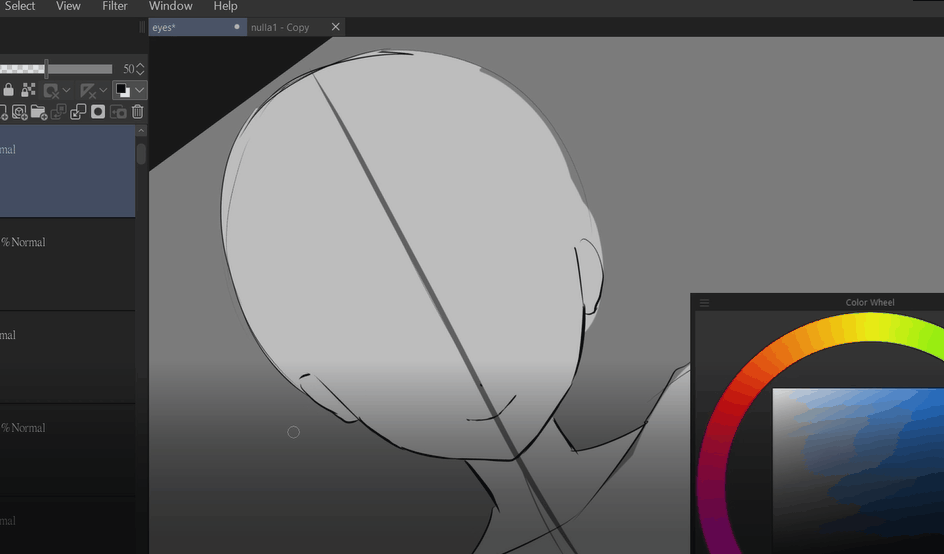Viewport: 944px width, 554px height.
Task: Click the canvas tab bar grip handle
Action: tap(142, 27)
